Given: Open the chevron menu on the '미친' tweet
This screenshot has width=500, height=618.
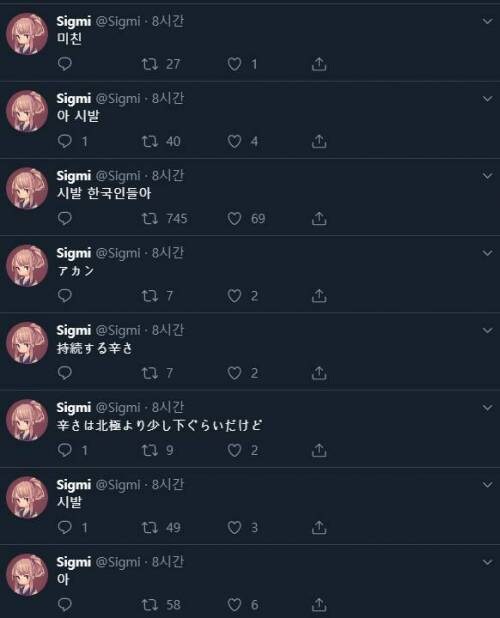Looking at the screenshot, I should (487, 21).
